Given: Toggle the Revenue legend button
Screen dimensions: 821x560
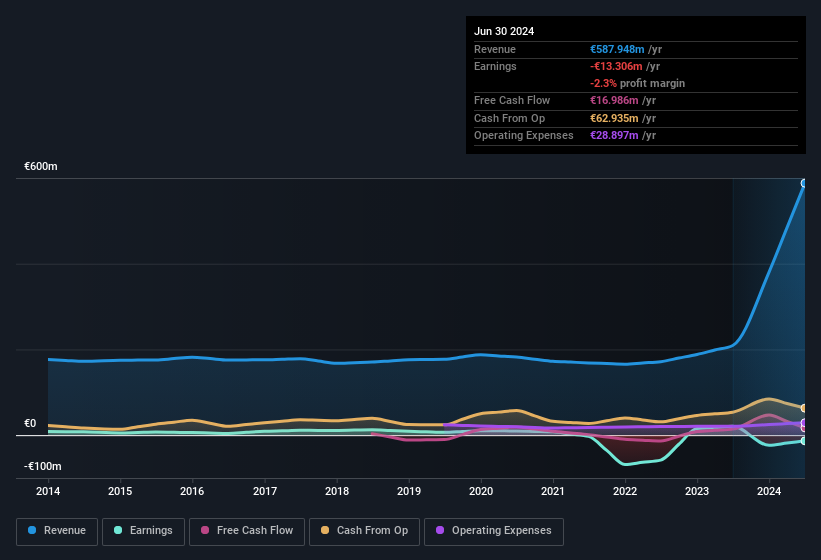Looking at the screenshot, I should 57,531.
